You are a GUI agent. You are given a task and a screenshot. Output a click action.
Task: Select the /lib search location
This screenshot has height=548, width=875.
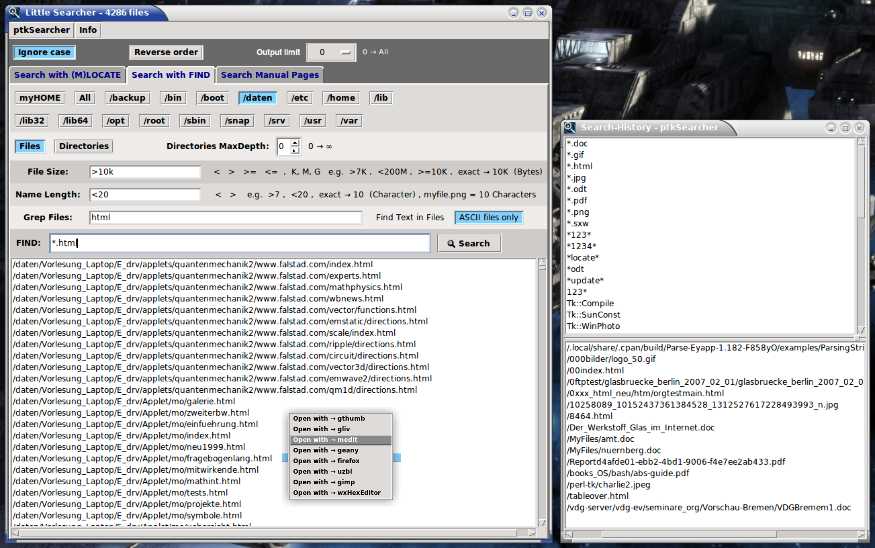coord(381,98)
